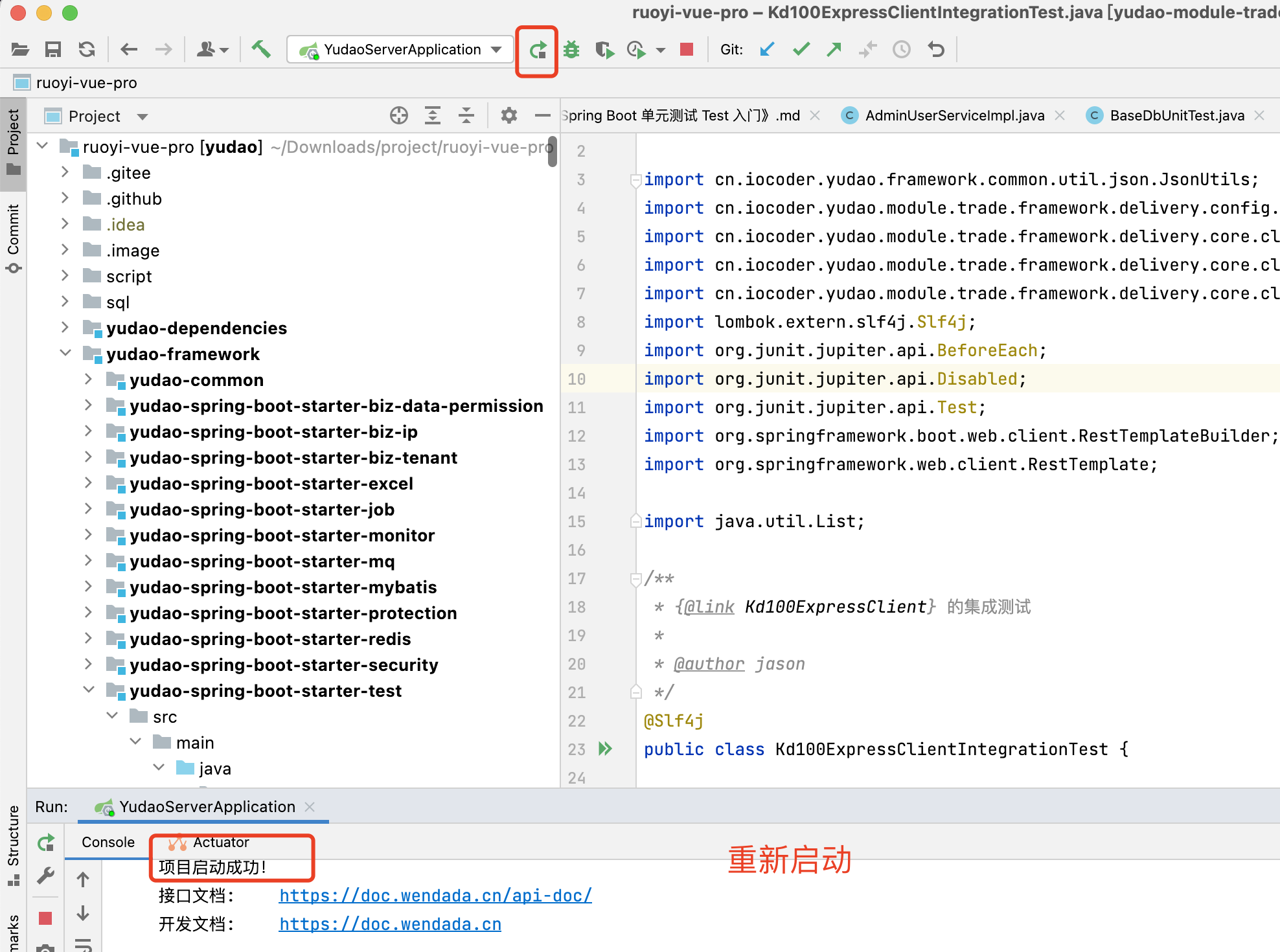Open the YudaoServerApplication run configuration dropdown
Image resolution: width=1280 pixels, height=952 pixels.
(x=400, y=49)
